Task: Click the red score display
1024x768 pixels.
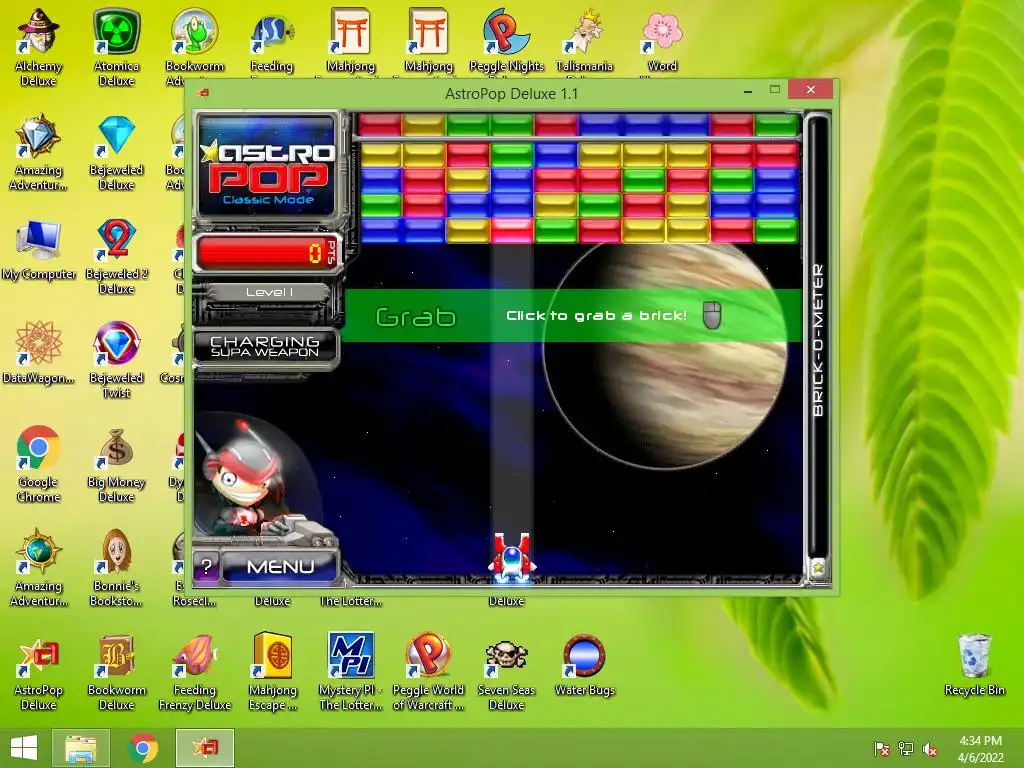Action: tap(268, 253)
